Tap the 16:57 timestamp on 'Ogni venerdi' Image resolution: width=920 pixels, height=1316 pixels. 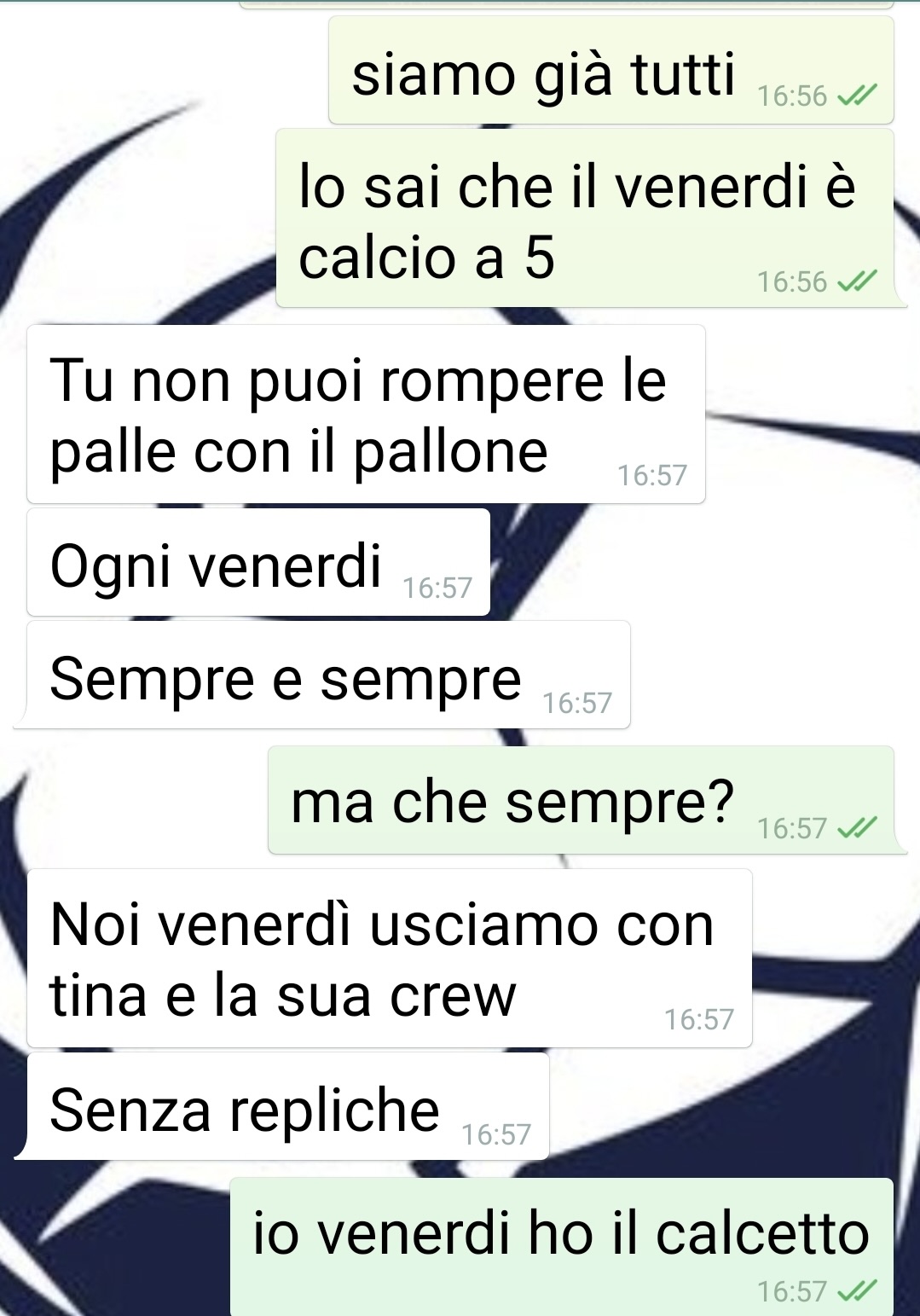pyautogui.click(x=437, y=588)
